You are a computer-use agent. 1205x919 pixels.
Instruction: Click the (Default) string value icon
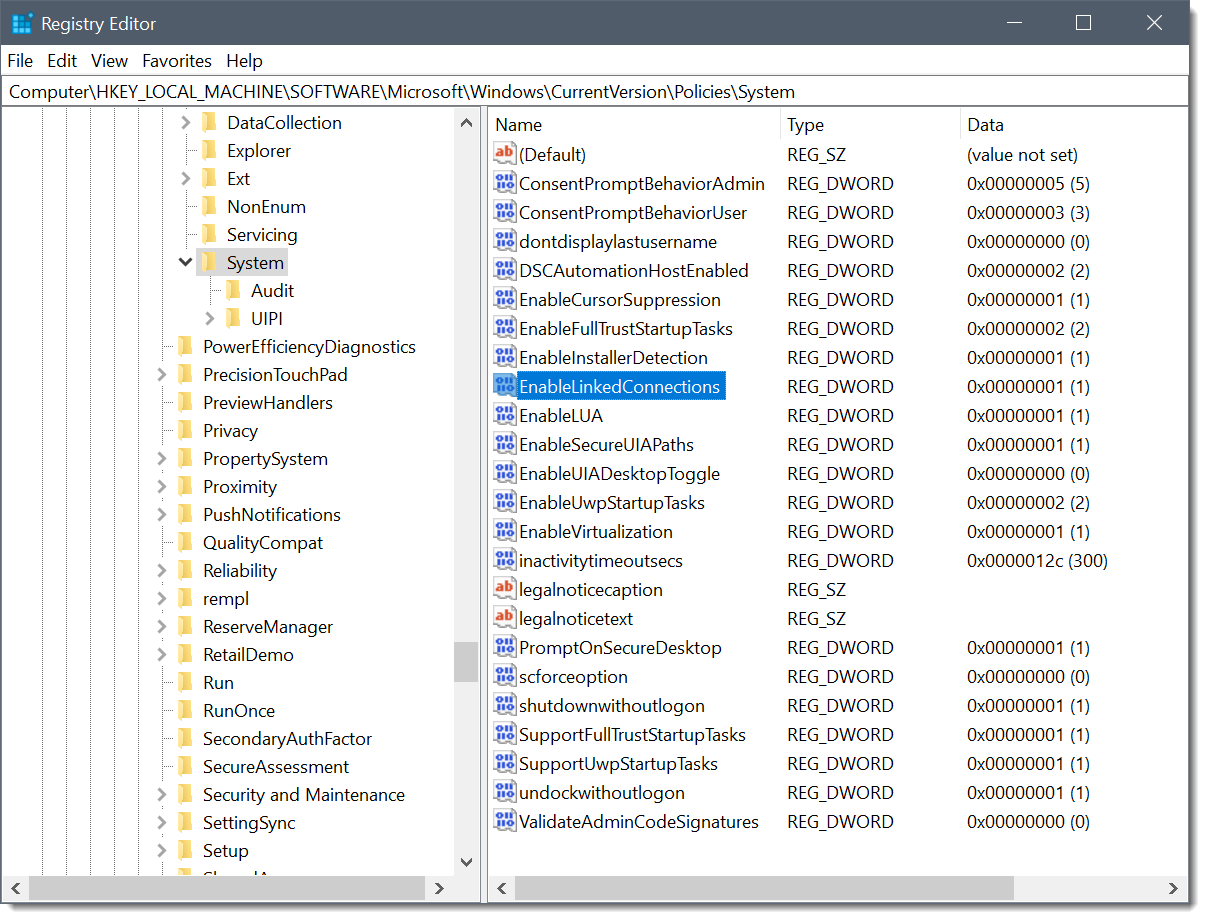[x=504, y=154]
